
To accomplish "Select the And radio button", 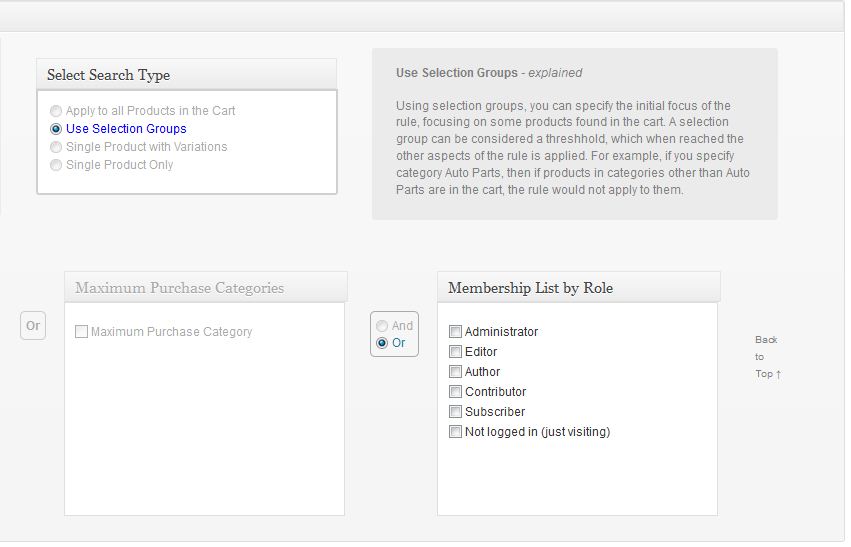I will click(x=382, y=326).
